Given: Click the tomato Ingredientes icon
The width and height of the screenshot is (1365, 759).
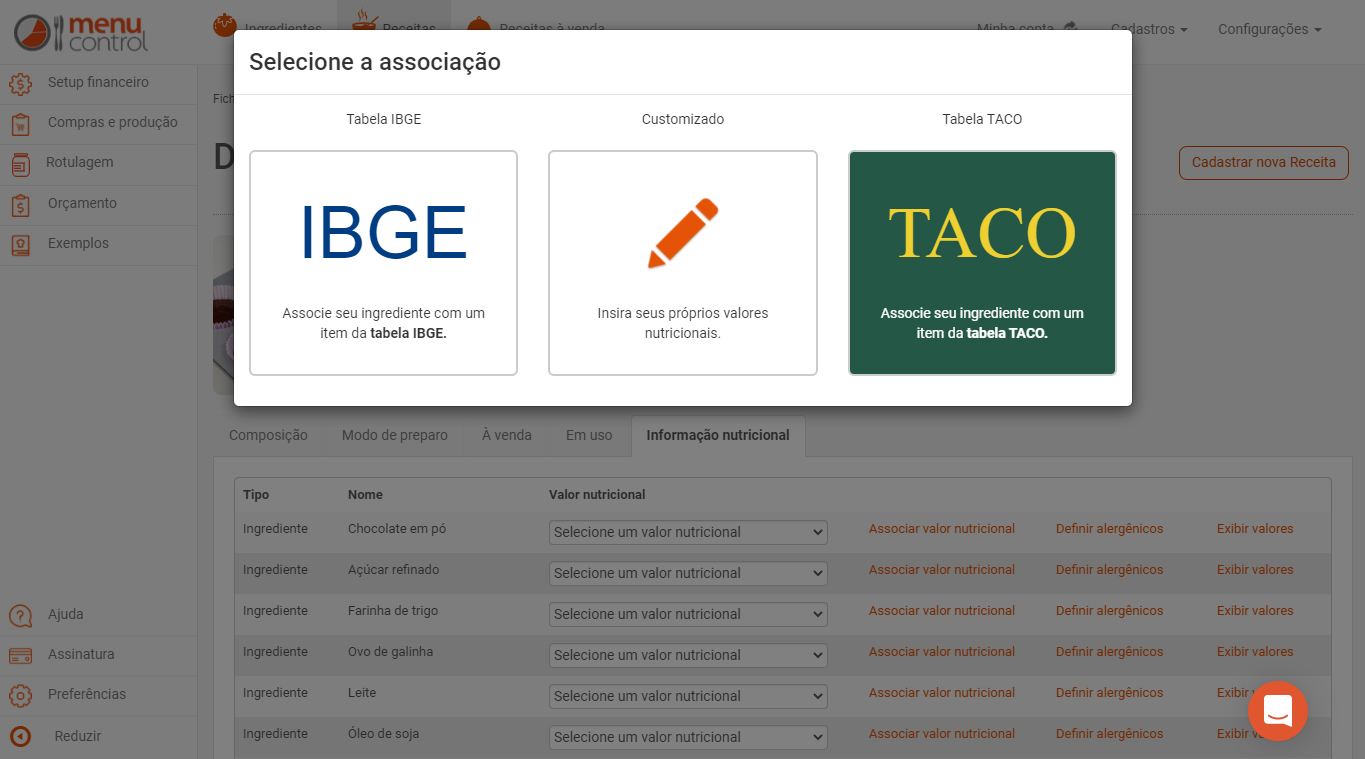Looking at the screenshot, I should click(224, 27).
